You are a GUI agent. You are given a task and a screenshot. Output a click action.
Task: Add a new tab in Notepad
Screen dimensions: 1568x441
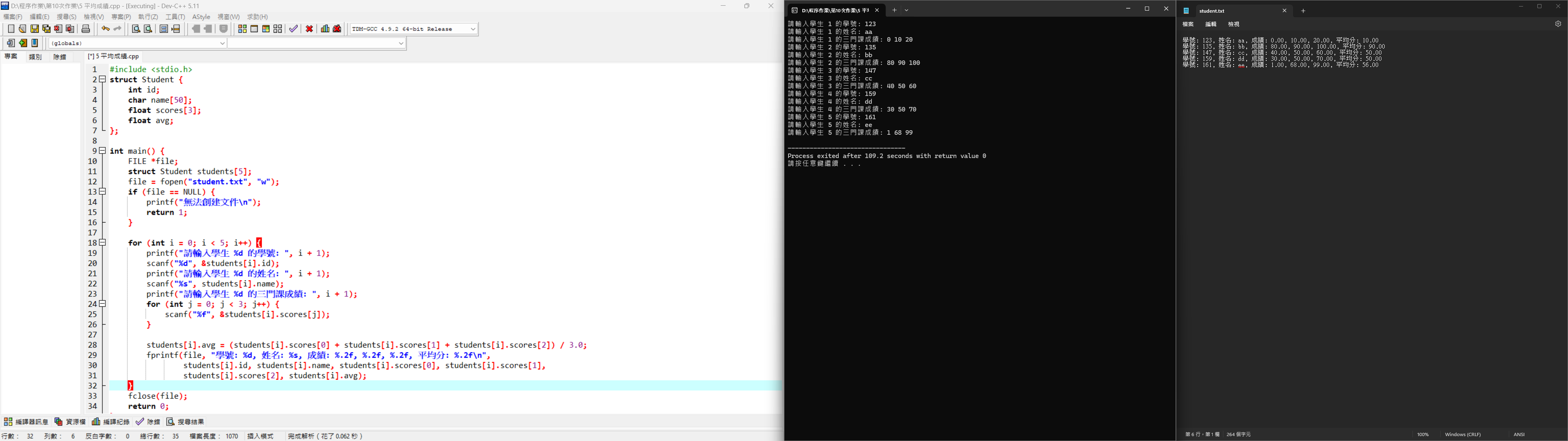[x=1303, y=10]
